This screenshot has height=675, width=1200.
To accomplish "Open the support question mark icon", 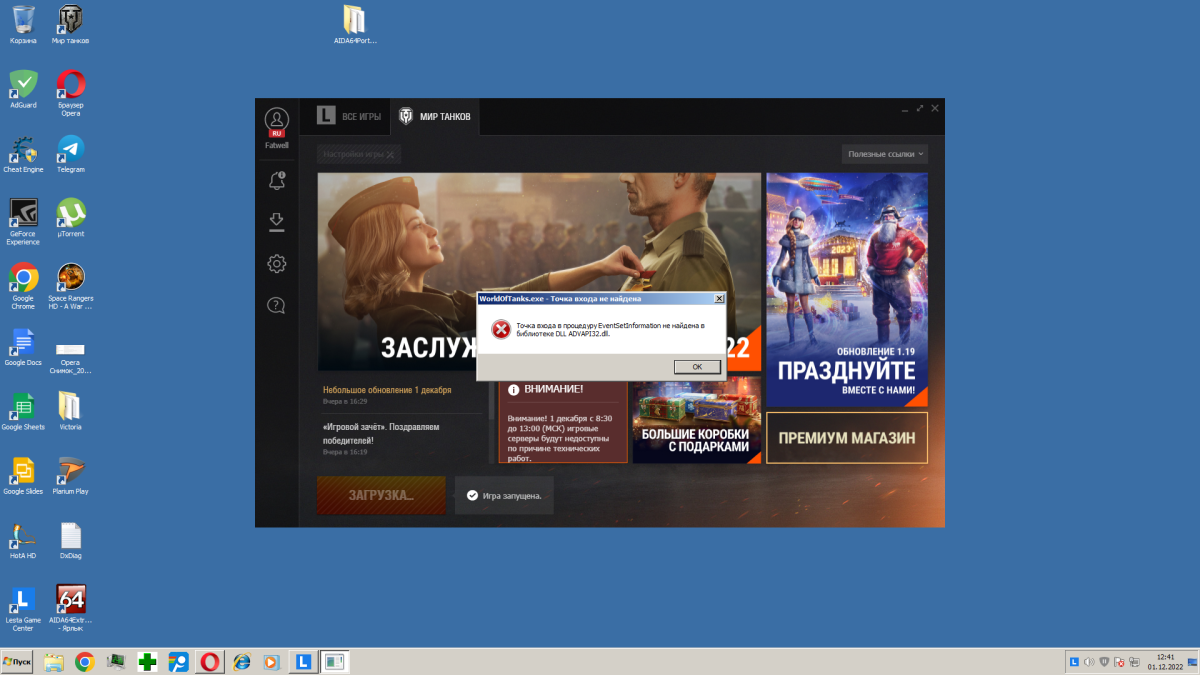I will click(277, 306).
